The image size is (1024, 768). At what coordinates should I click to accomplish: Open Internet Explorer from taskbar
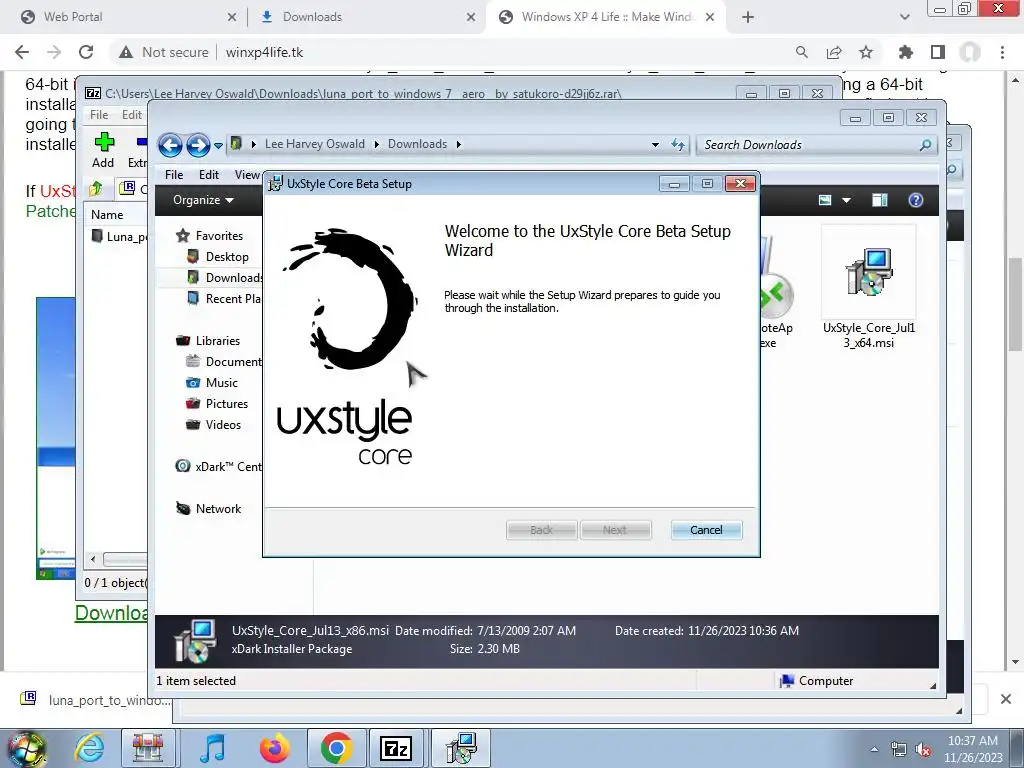[89, 748]
